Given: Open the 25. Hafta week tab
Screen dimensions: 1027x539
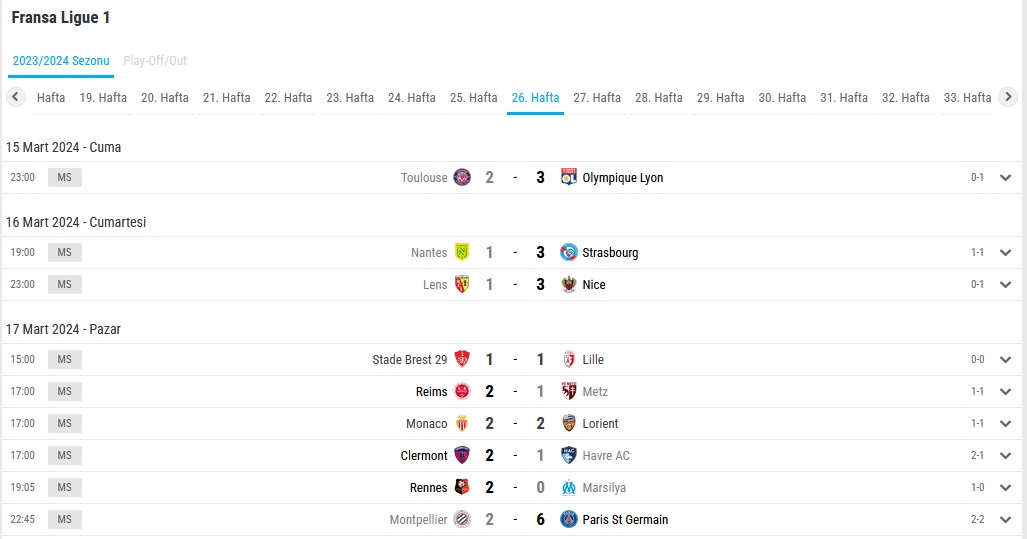Looking at the screenshot, I should 474,98.
